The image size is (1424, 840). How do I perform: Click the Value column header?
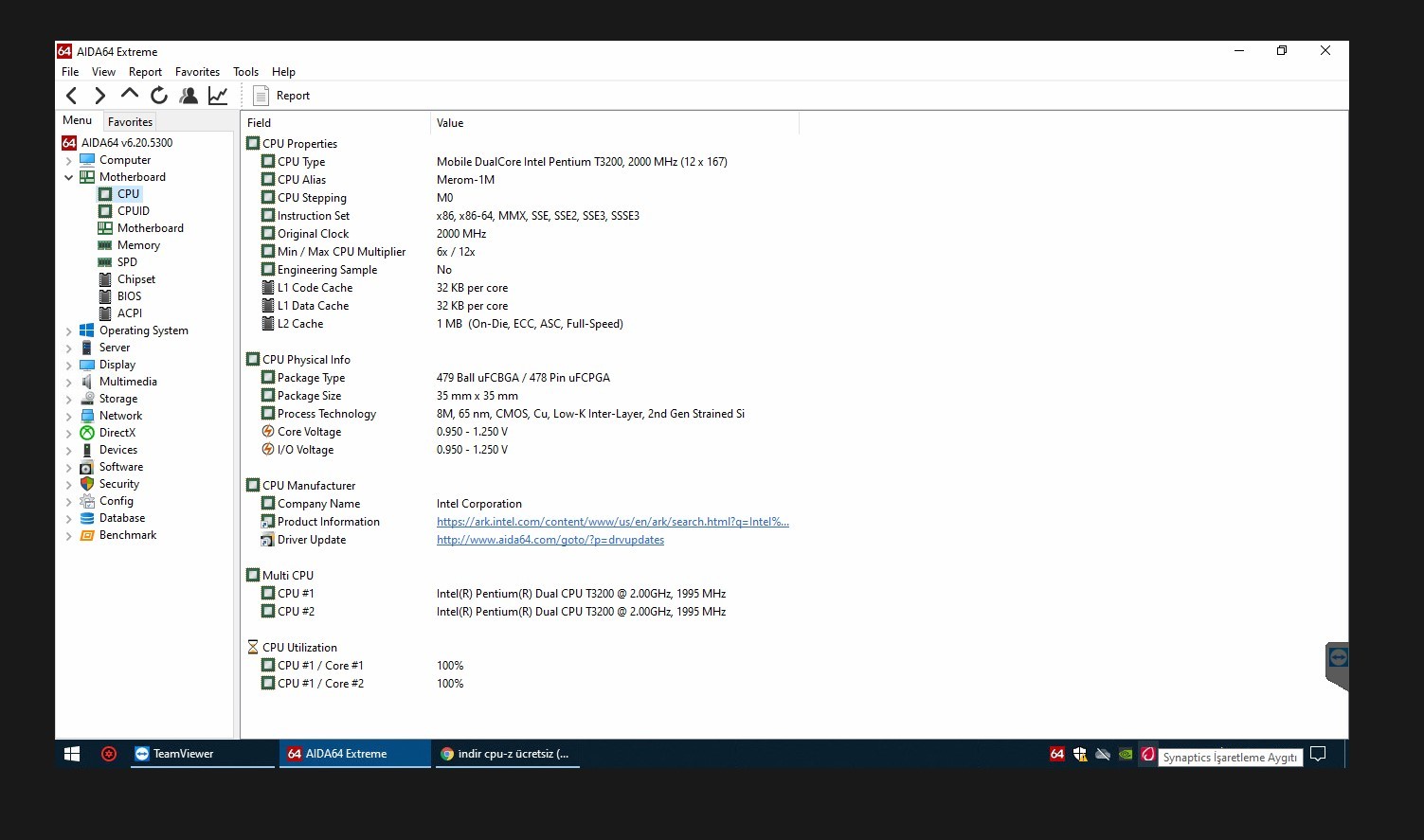coord(450,123)
